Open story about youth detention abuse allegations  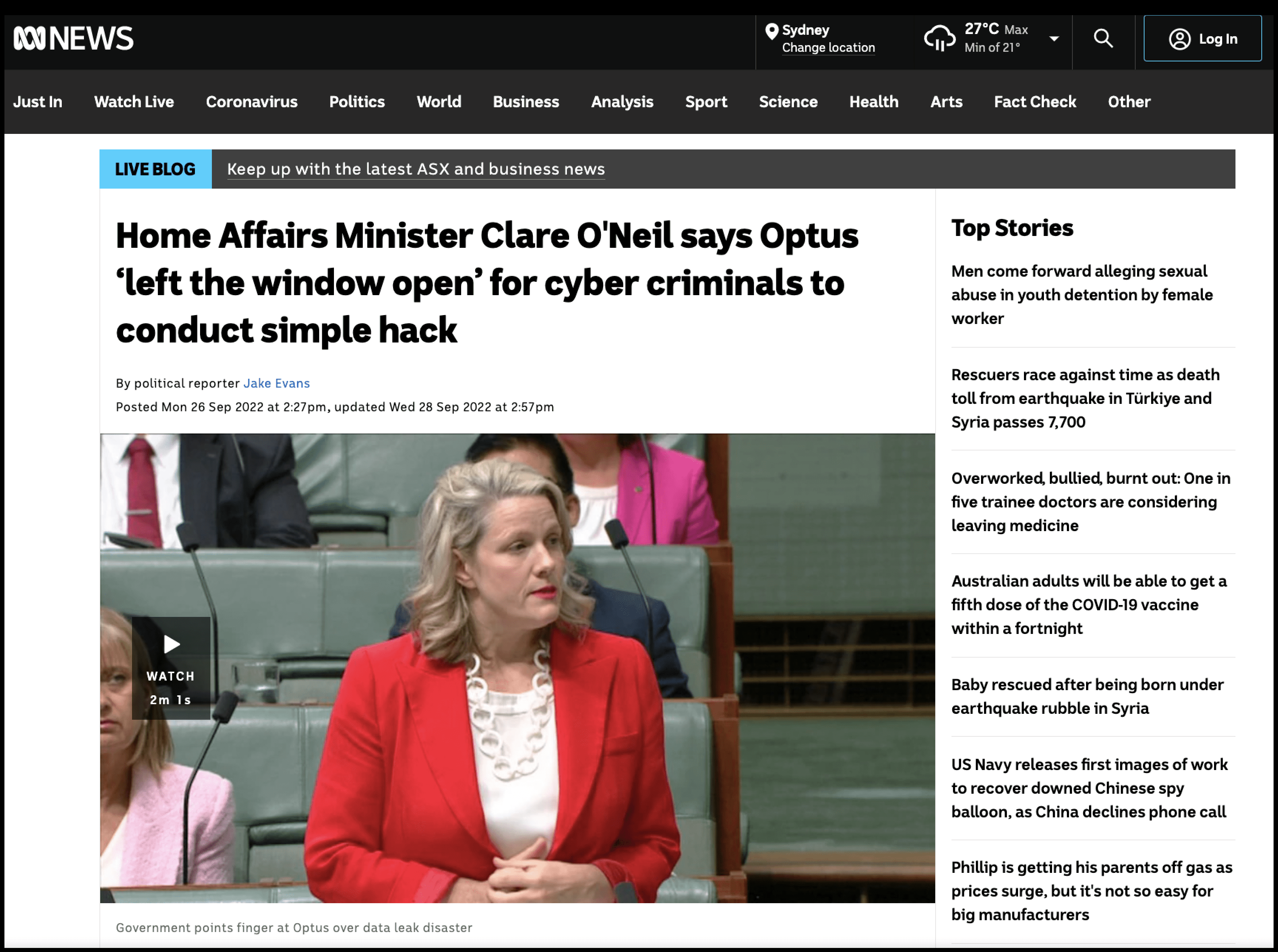(1082, 294)
